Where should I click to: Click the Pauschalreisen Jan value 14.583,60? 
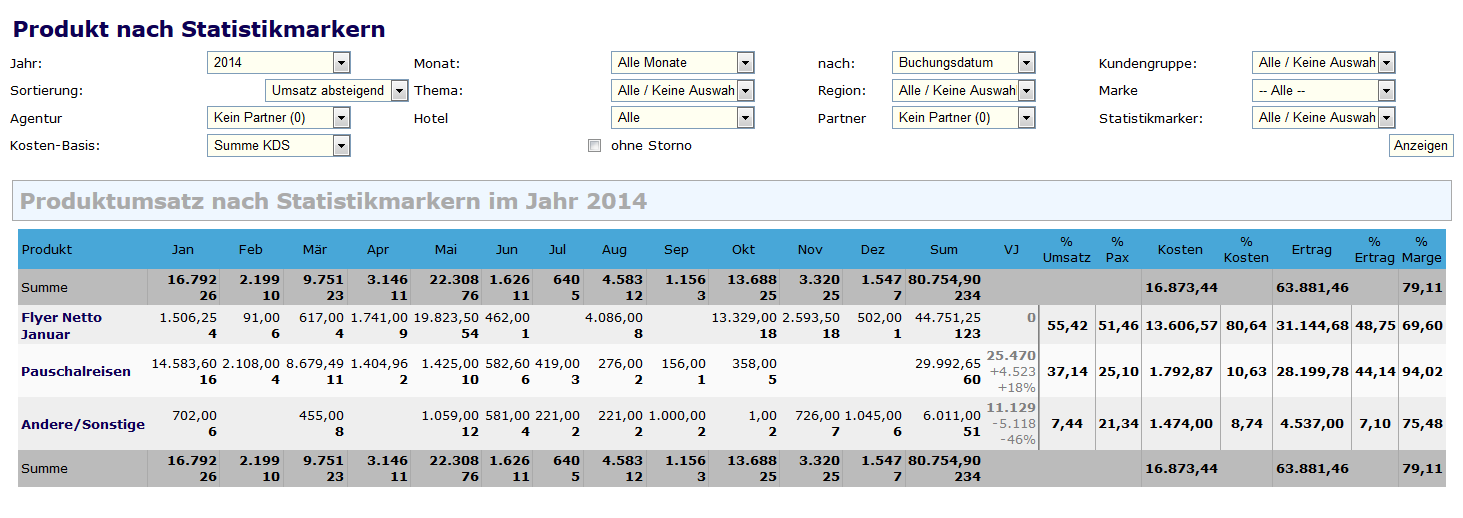point(184,364)
